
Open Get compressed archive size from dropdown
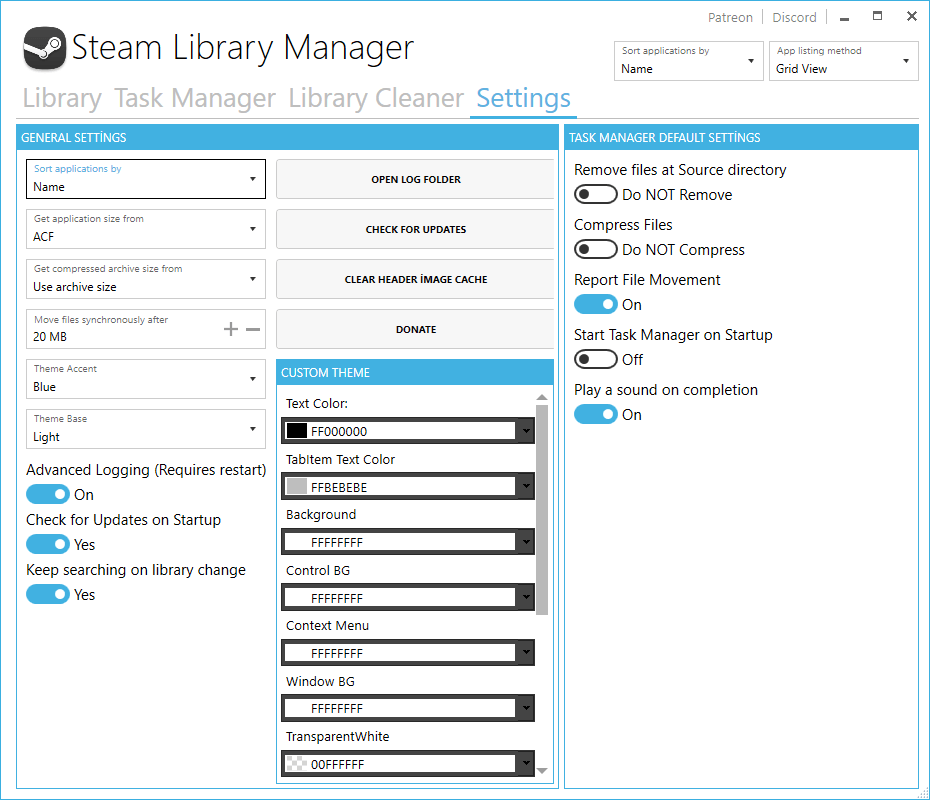(x=146, y=279)
